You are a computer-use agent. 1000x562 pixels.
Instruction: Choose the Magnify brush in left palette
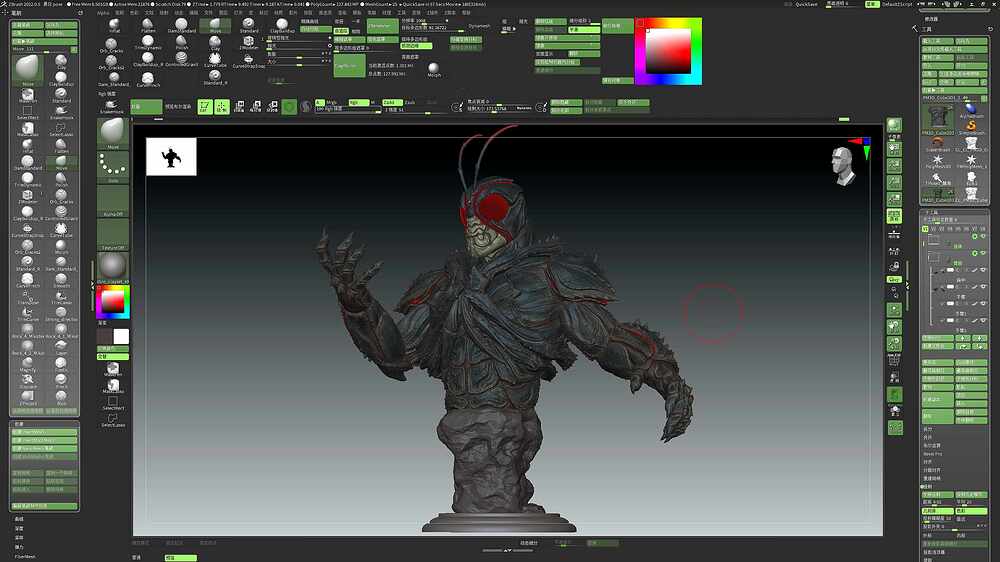tap(27, 364)
